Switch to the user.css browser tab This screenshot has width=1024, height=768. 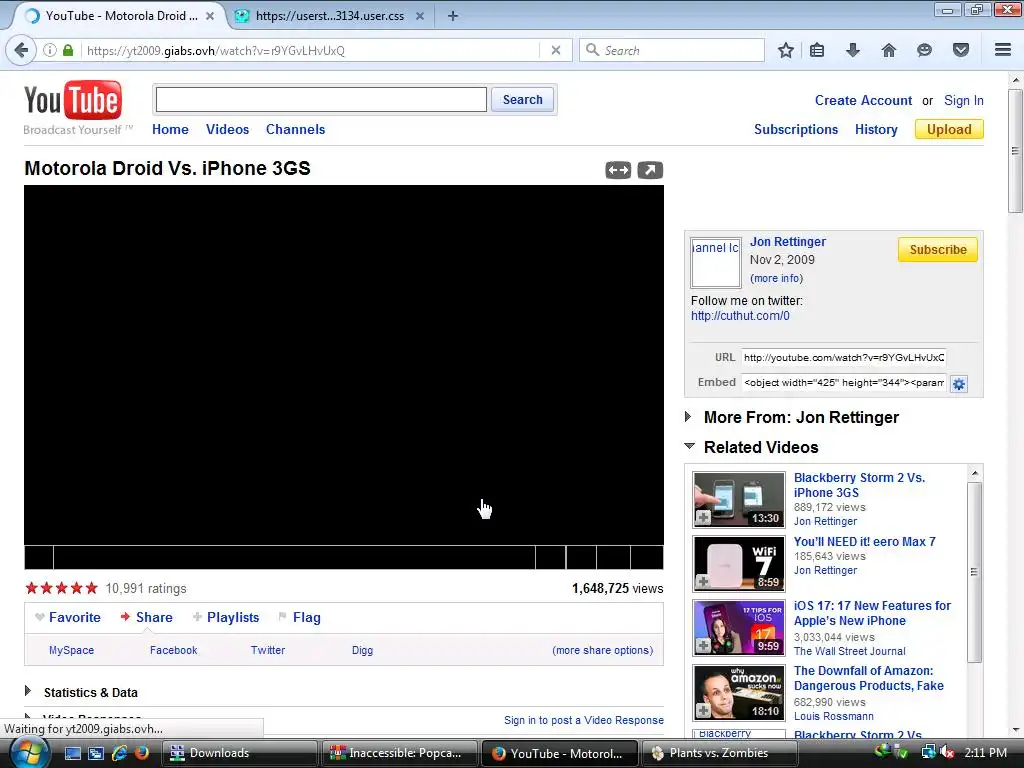pyautogui.click(x=329, y=16)
